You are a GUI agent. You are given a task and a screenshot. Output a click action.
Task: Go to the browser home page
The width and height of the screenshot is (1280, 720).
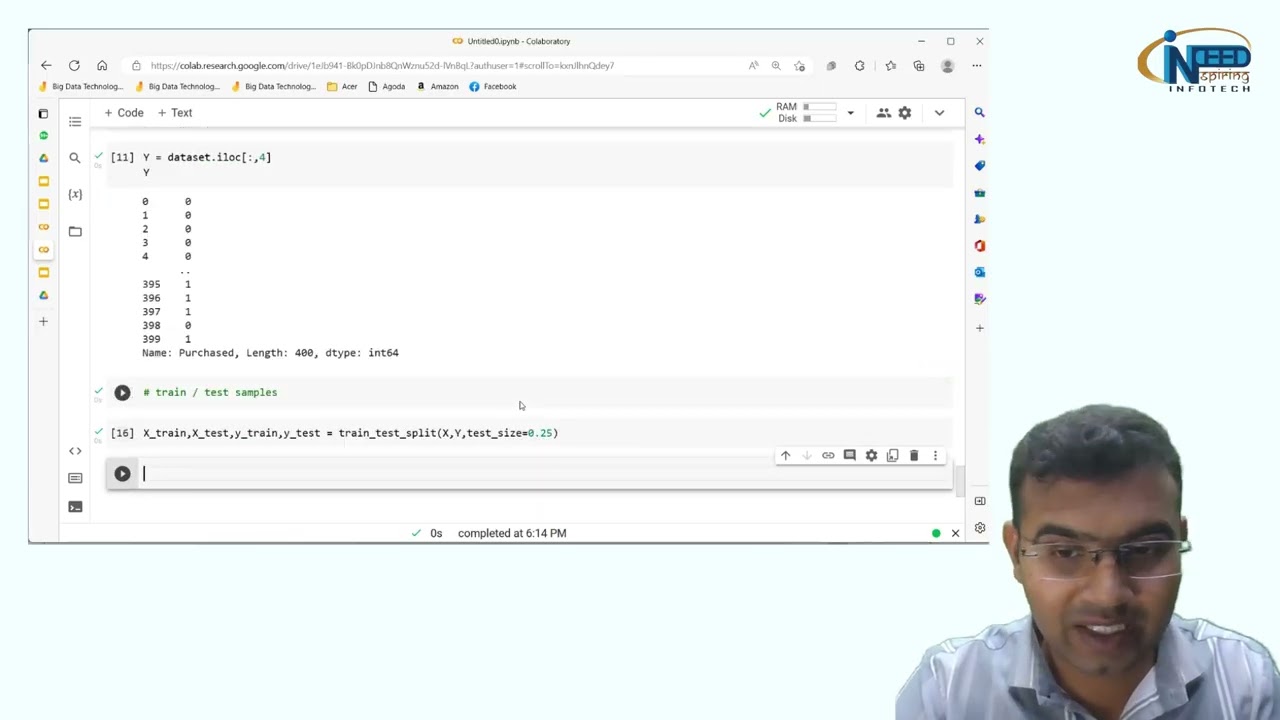102,66
